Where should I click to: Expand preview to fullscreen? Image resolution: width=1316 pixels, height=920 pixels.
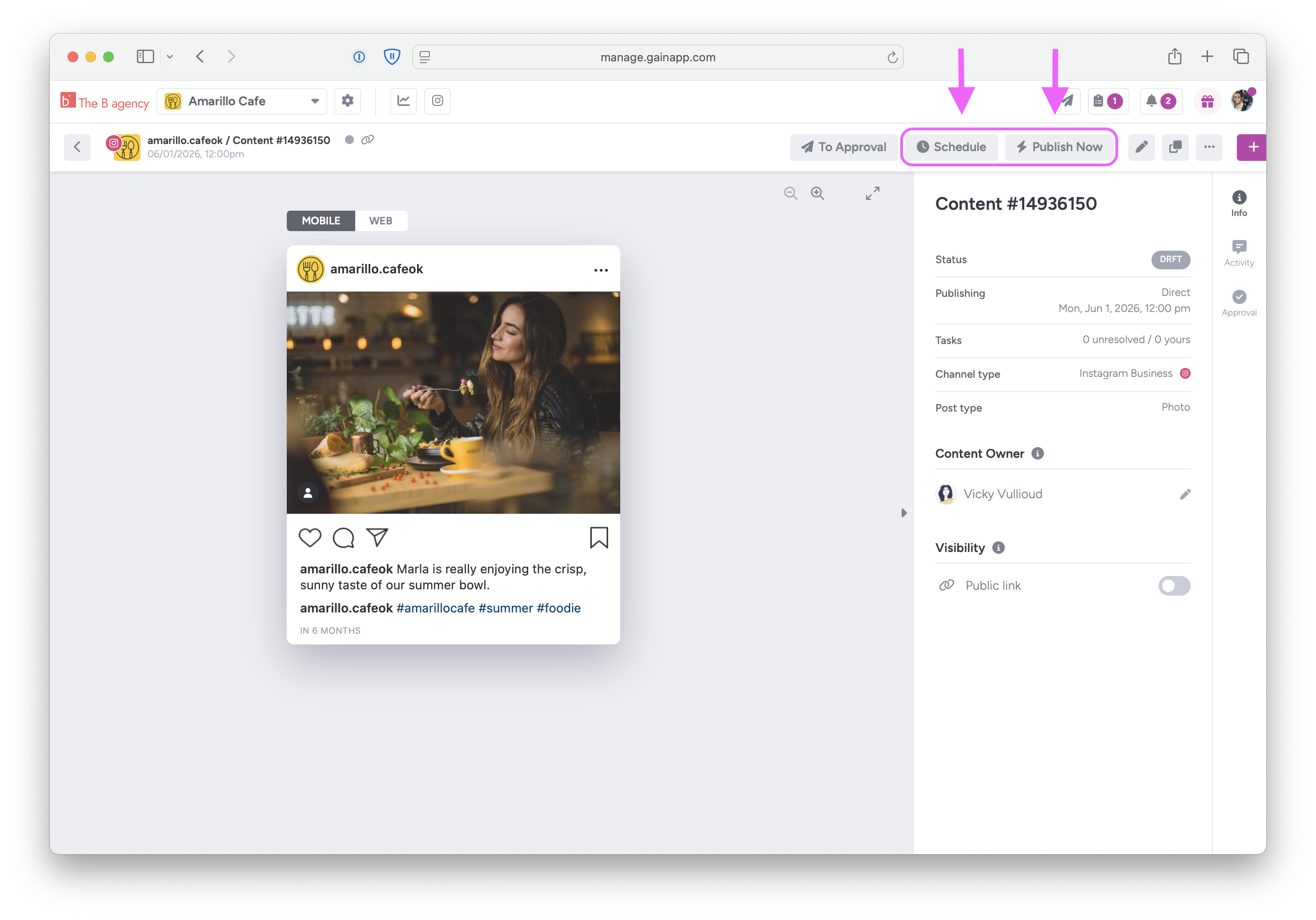click(x=872, y=194)
